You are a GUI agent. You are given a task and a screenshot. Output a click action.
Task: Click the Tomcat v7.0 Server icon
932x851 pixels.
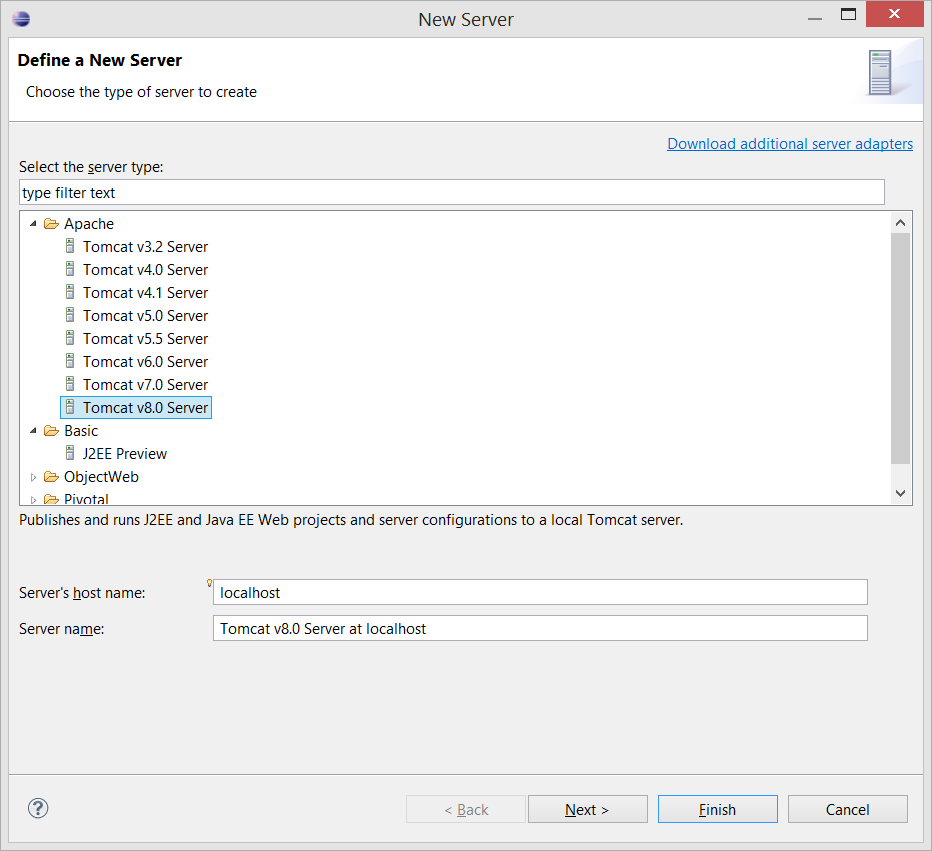70,384
